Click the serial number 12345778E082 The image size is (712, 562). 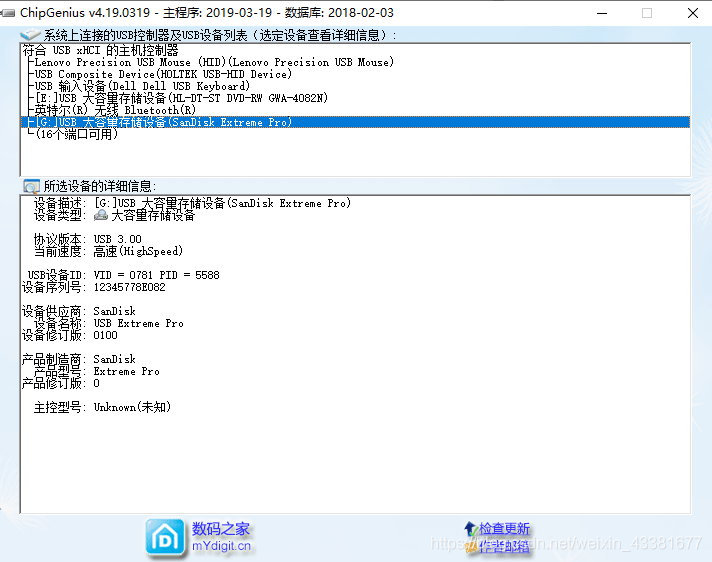coord(129,287)
